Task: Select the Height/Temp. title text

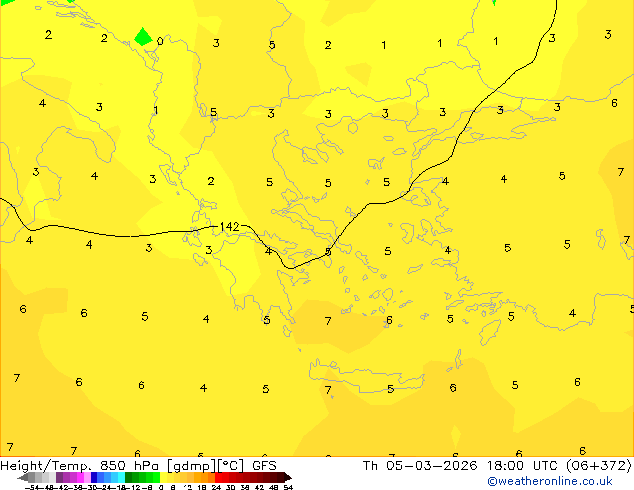Action: pos(46,466)
